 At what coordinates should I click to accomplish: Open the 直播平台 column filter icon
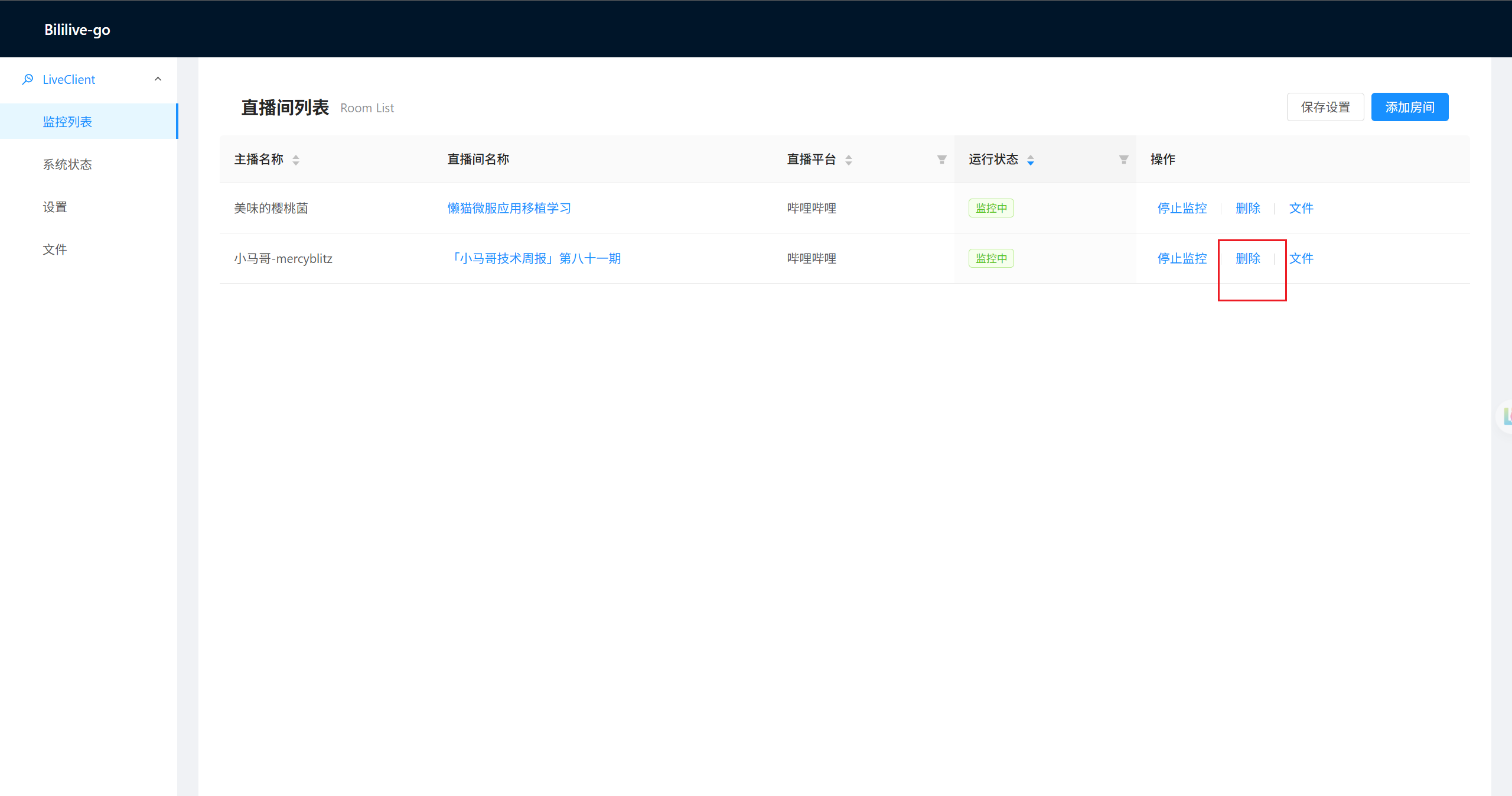(942, 160)
